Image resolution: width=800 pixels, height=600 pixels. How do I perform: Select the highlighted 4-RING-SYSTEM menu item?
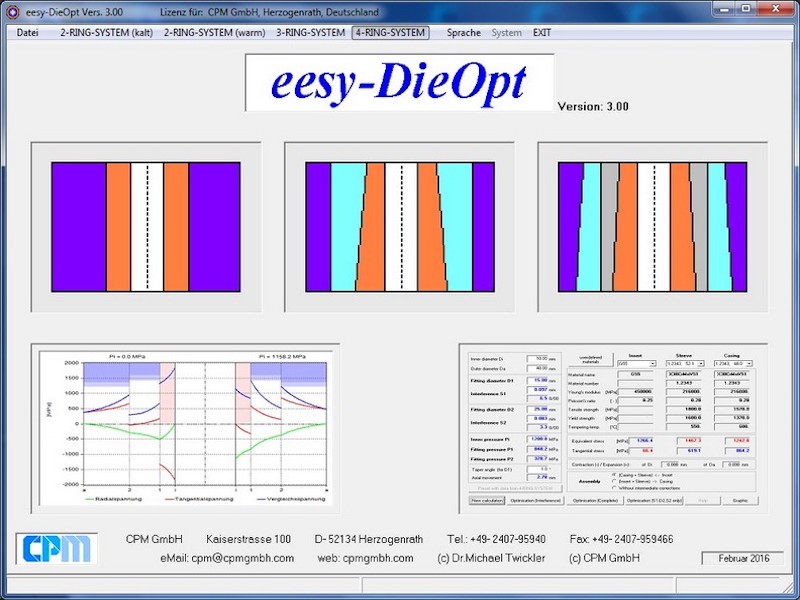click(x=390, y=33)
